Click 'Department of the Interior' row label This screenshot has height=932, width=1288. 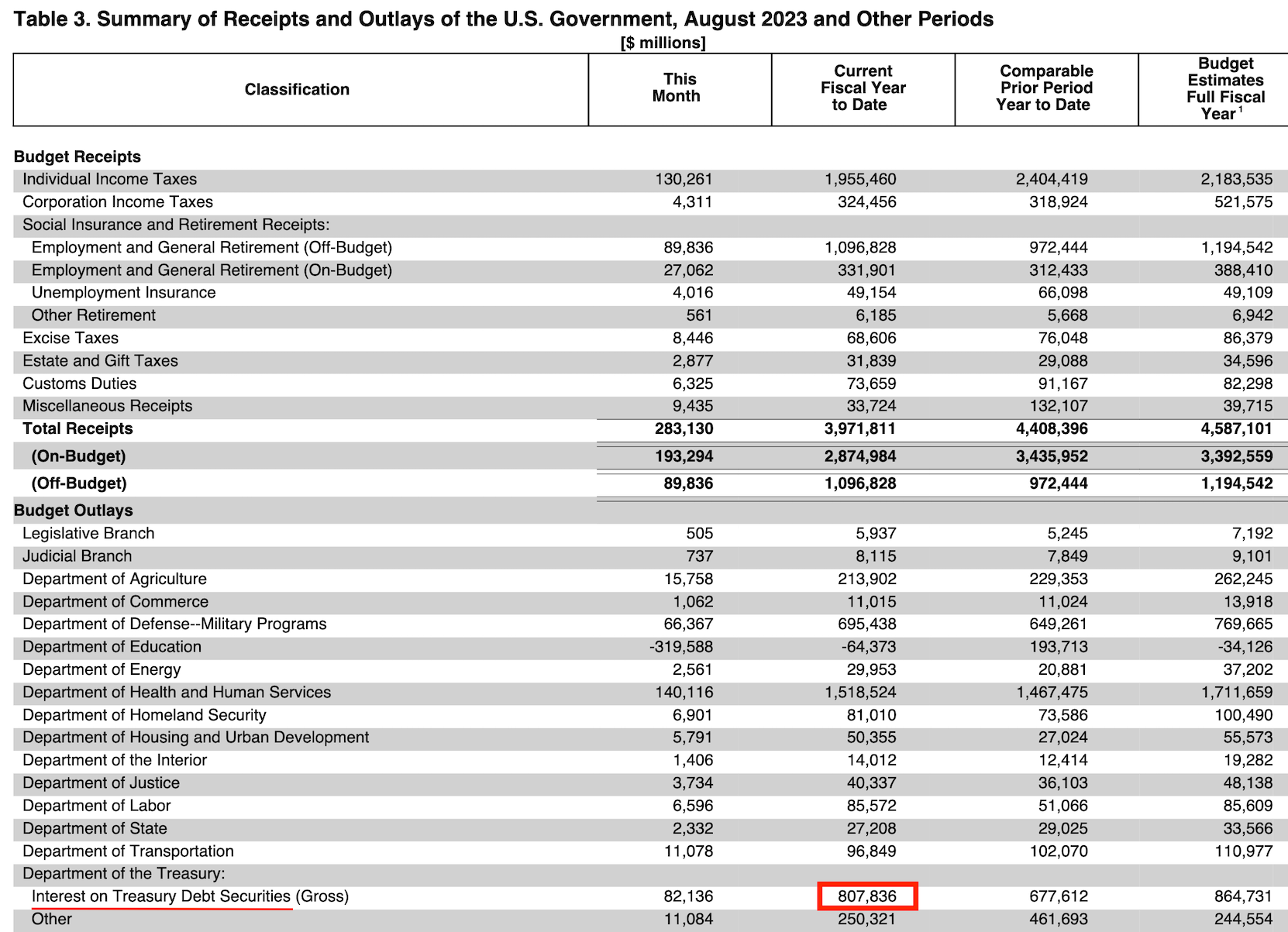point(115,760)
